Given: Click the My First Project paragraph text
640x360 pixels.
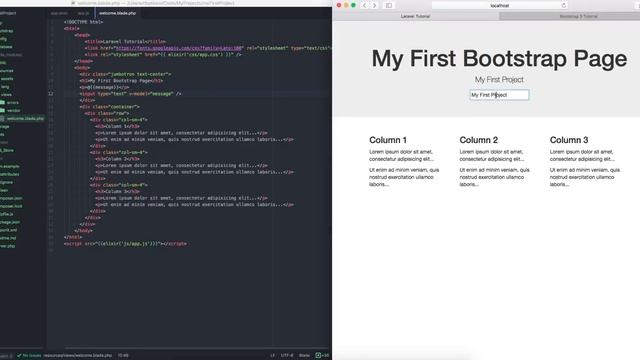Looking at the screenshot, I should tap(499, 80).
